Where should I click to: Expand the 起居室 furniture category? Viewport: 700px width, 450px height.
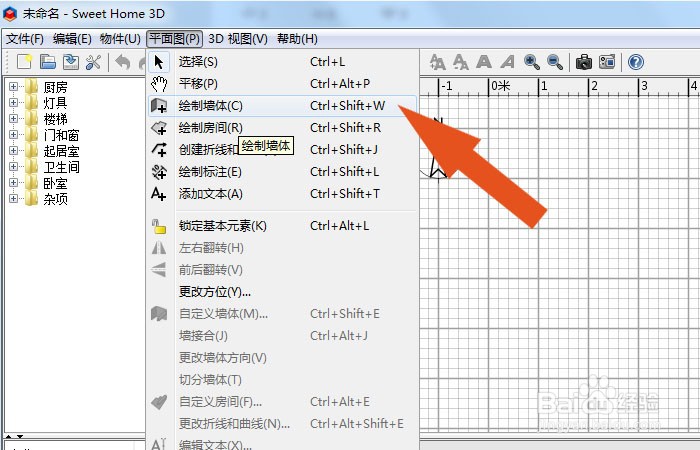13,150
